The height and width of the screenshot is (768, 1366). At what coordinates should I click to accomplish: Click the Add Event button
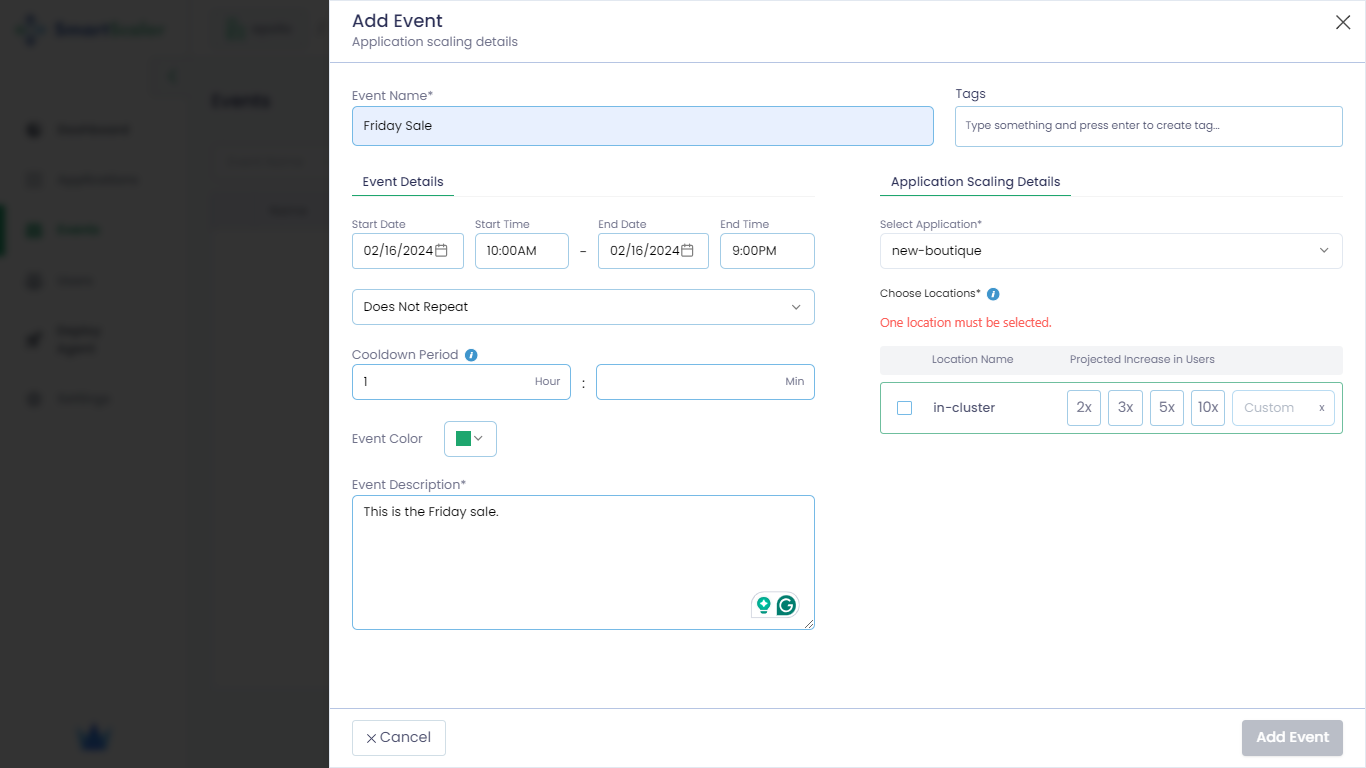(1292, 738)
